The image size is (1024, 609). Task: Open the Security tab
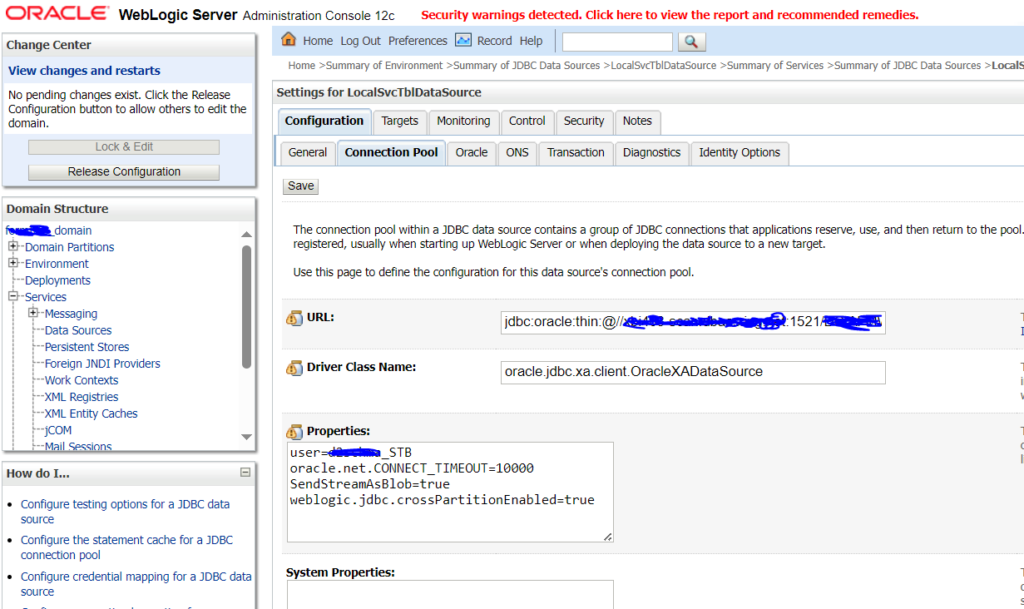click(x=584, y=121)
